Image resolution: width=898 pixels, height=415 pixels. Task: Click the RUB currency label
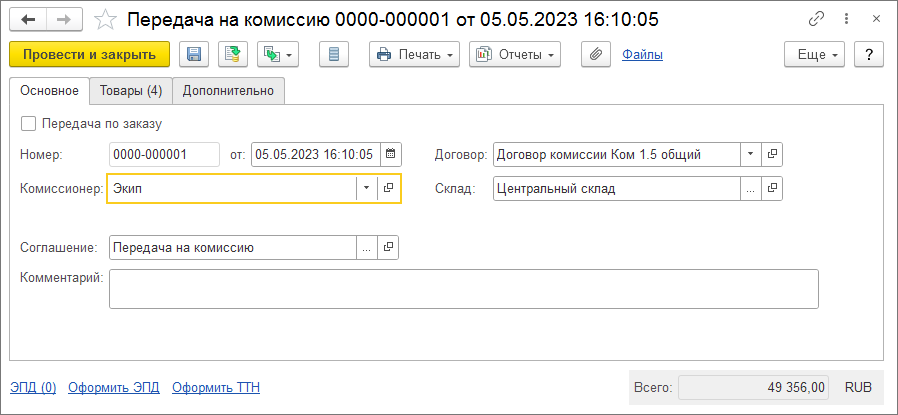pos(858,388)
